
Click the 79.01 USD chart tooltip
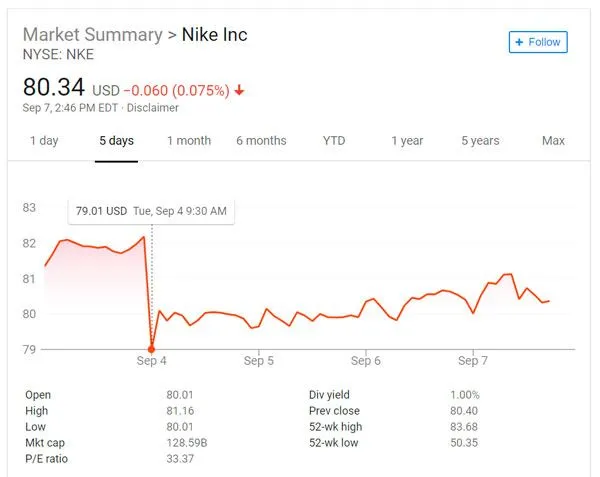click(x=151, y=211)
